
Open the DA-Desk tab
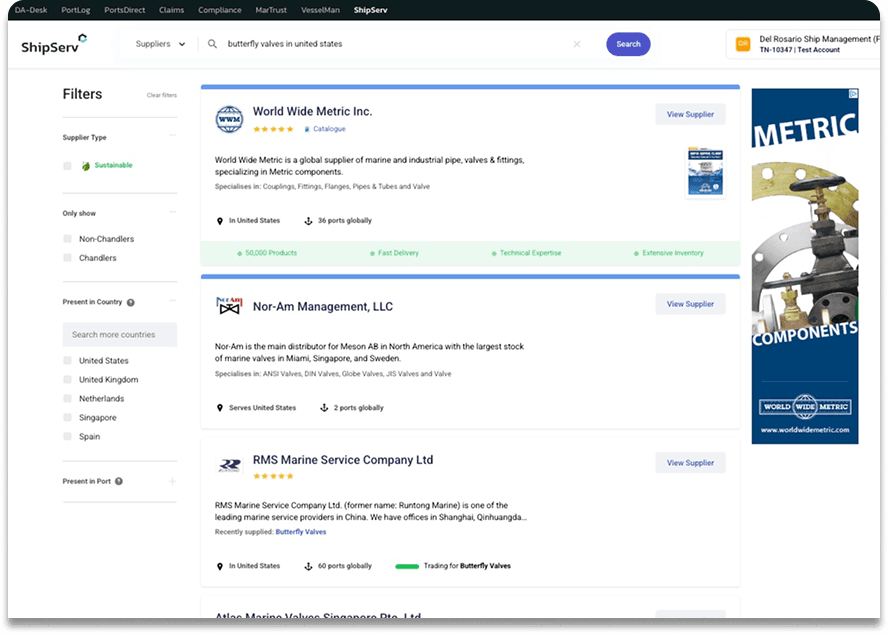pyautogui.click(x=31, y=10)
